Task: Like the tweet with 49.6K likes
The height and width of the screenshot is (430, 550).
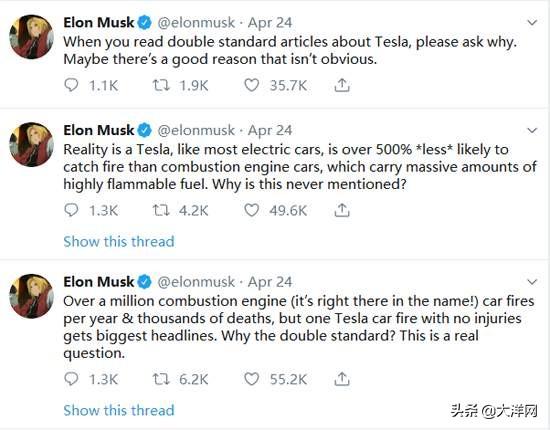Action: [x=251, y=210]
